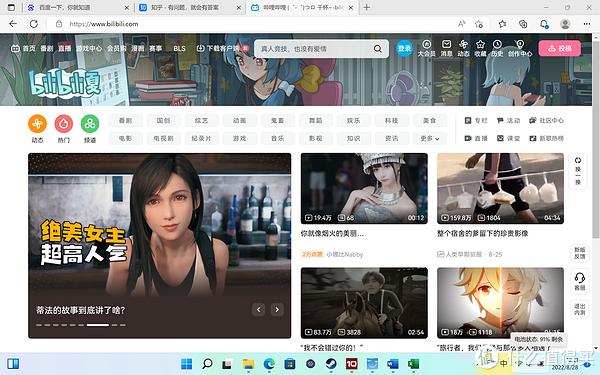Open the 课堂 link
This screenshot has height=375, width=600.
click(x=508, y=138)
